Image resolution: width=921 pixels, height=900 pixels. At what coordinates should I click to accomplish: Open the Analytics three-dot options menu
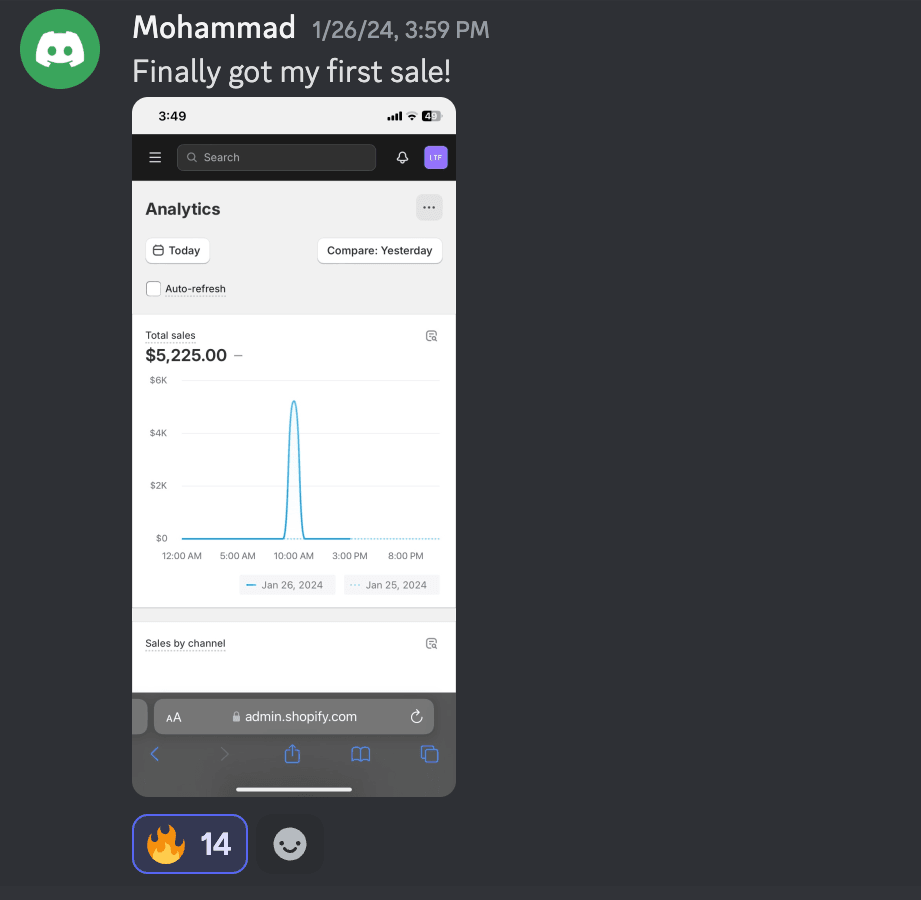pos(429,208)
